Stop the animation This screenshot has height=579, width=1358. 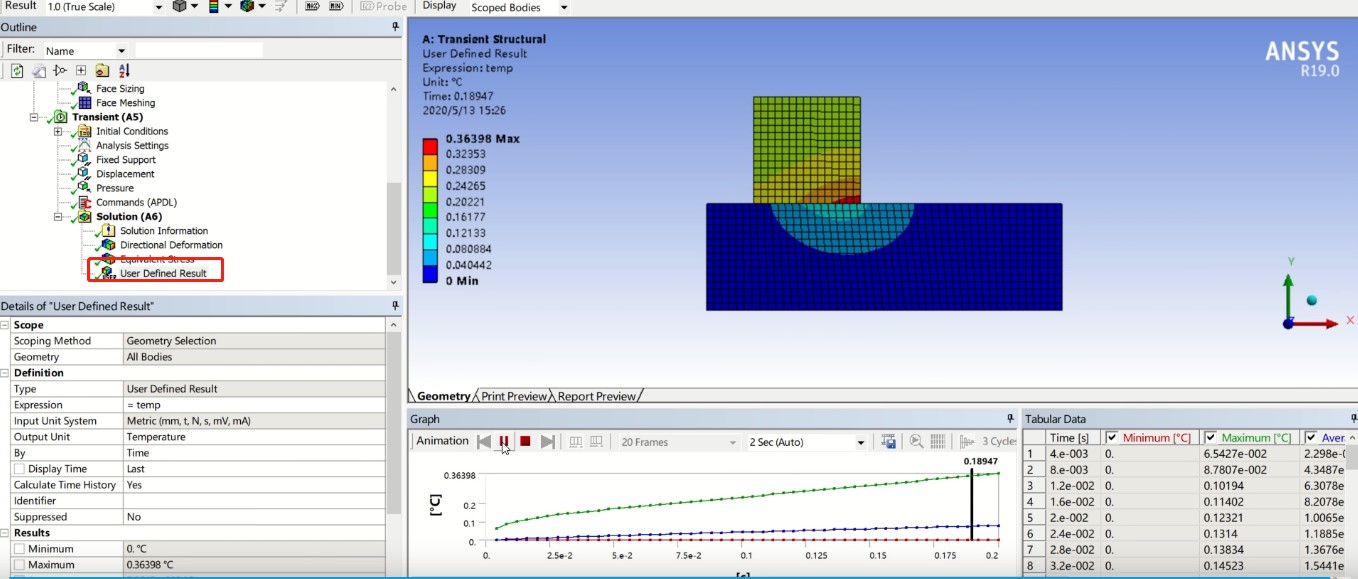pyautogui.click(x=525, y=441)
